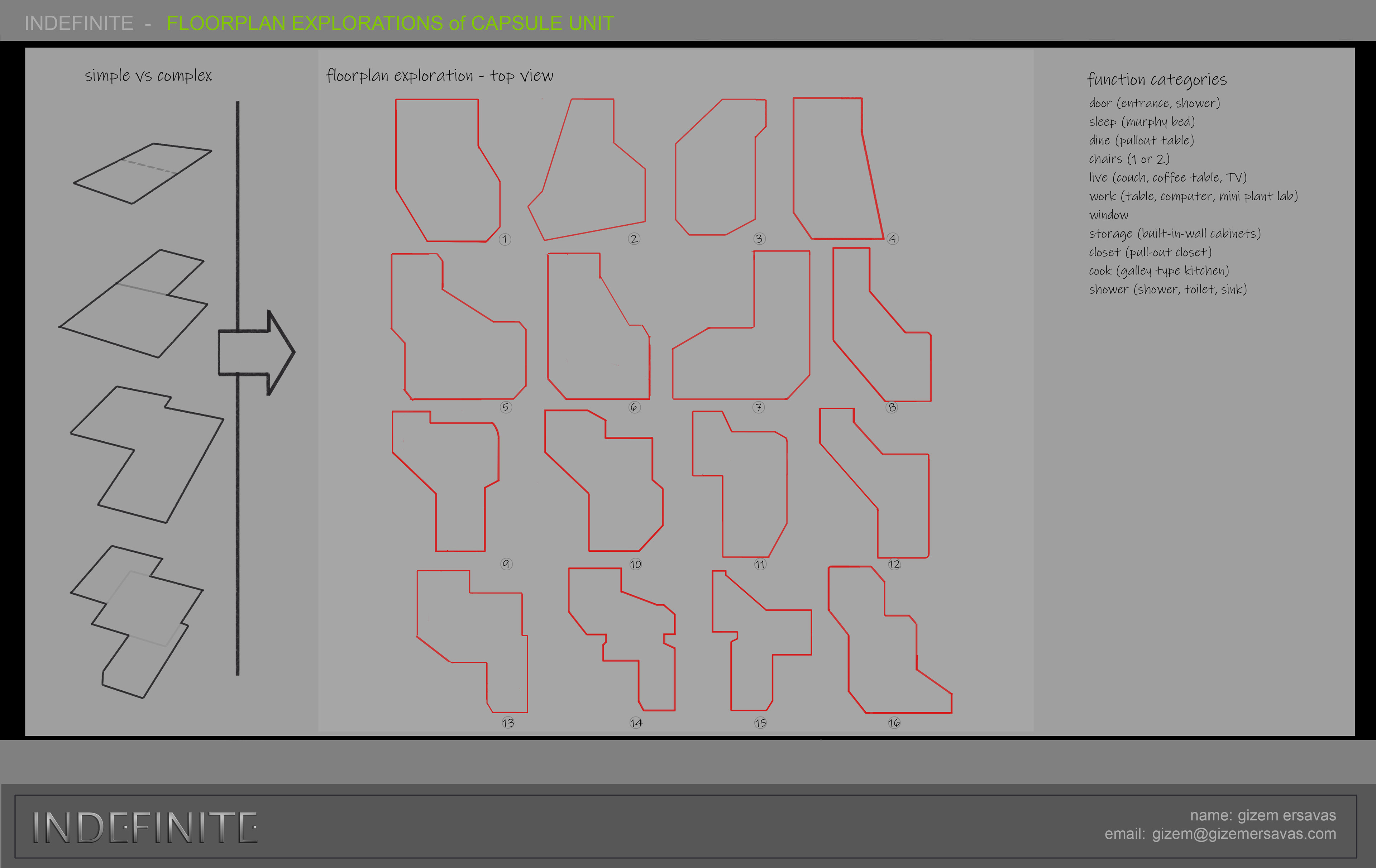Click the 'function categories' heading
The height and width of the screenshot is (868, 1376).
[1157, 80]
